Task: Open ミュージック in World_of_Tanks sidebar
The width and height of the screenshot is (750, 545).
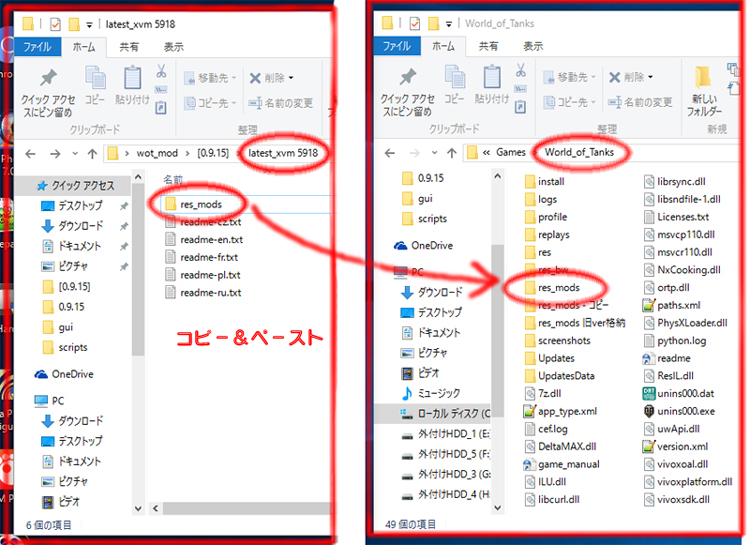Action: 430,393
